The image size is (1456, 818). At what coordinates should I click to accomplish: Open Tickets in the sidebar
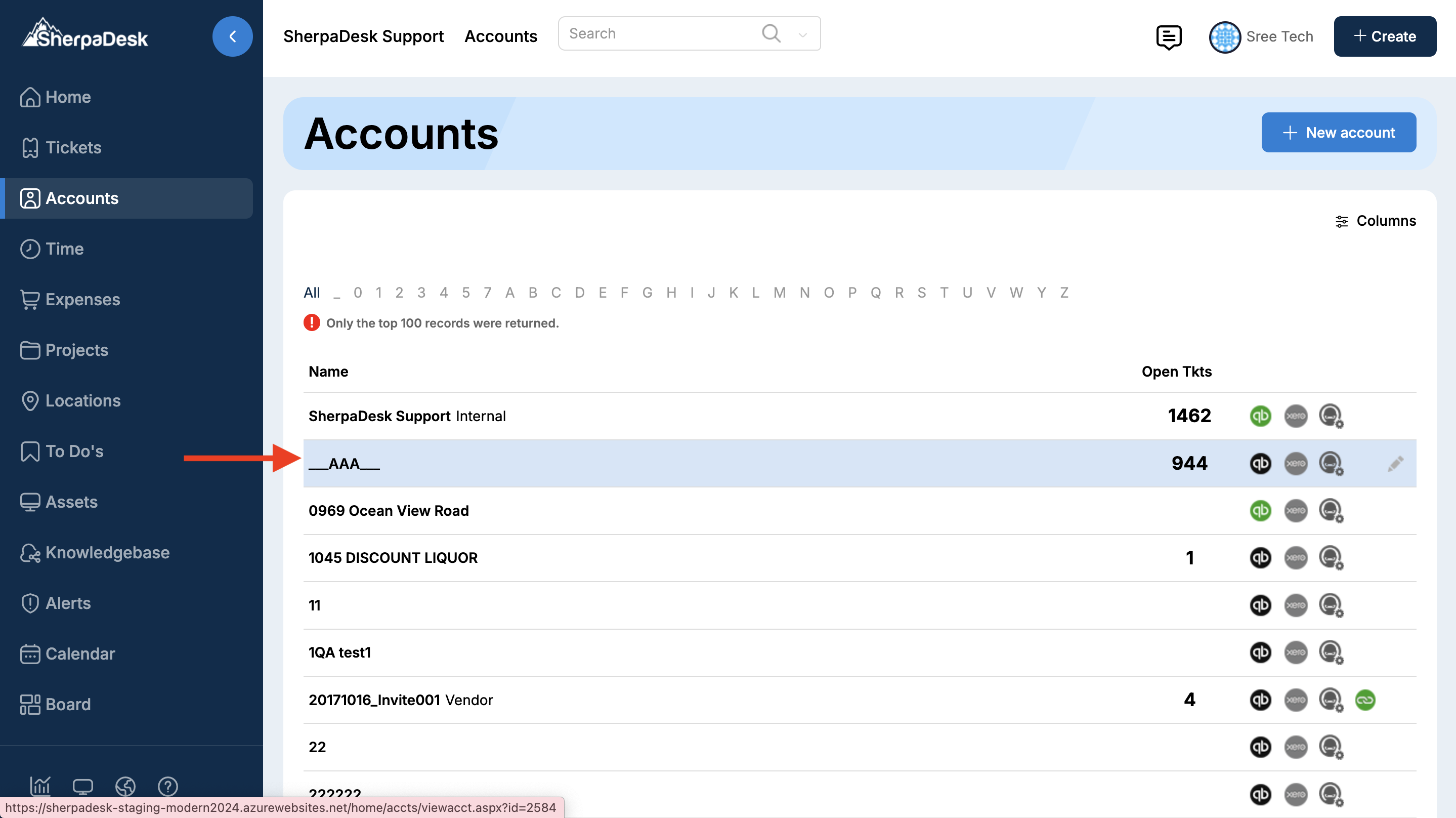point(73,148)
